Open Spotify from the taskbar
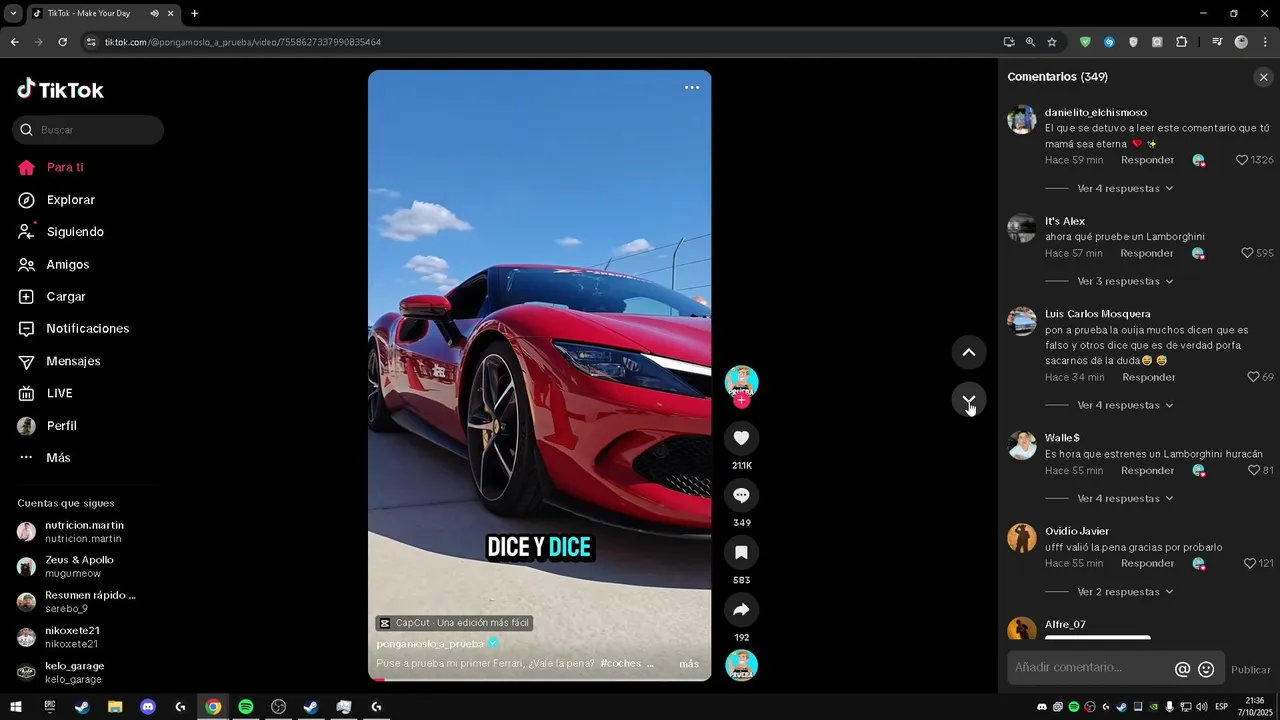This screenshot has width=1280, height=720. (246, 707)
